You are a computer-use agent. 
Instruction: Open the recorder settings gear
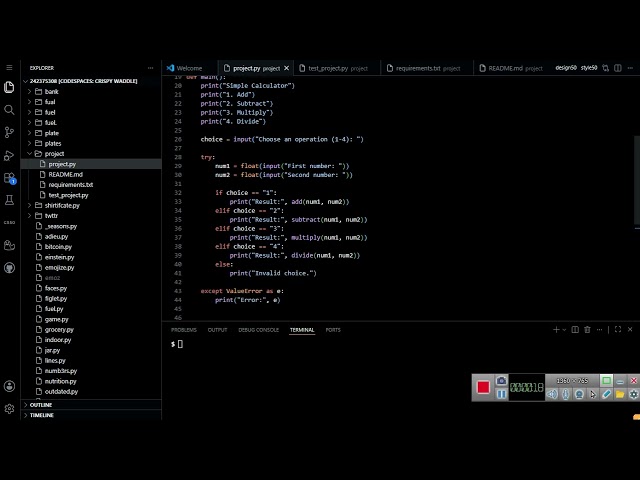[x=633, y=394]
